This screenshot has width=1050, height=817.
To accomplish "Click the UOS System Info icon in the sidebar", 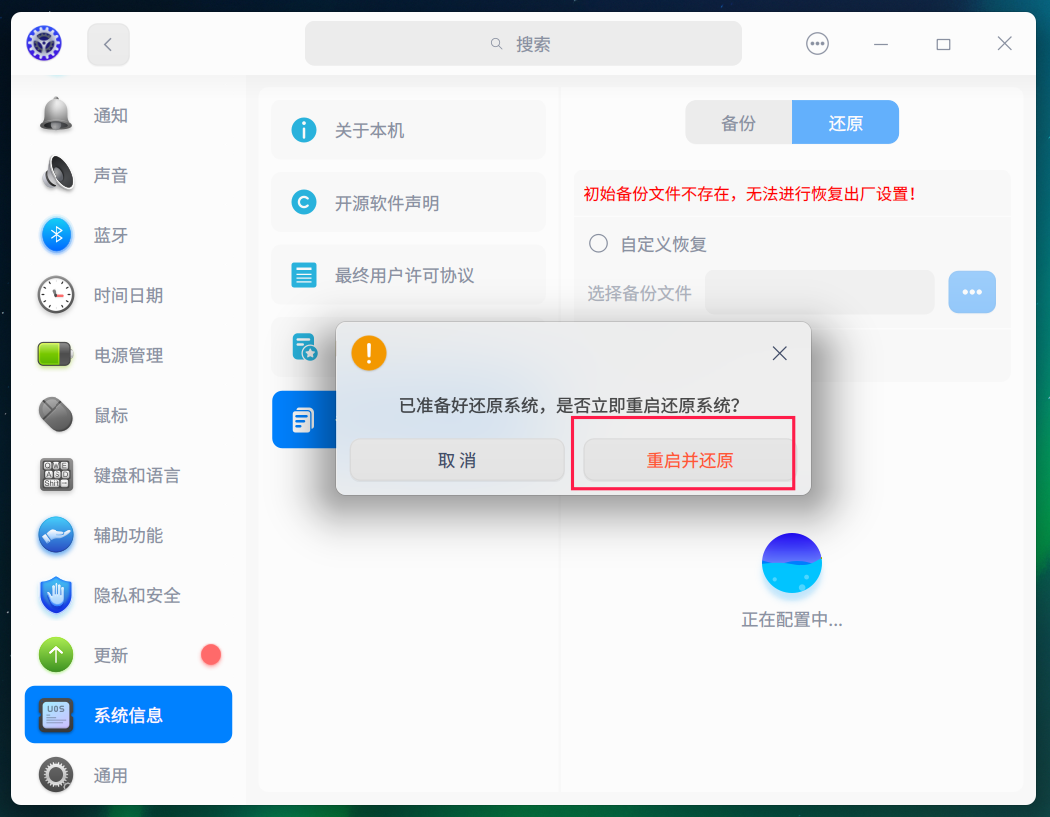I will click(x=56, y=715).
